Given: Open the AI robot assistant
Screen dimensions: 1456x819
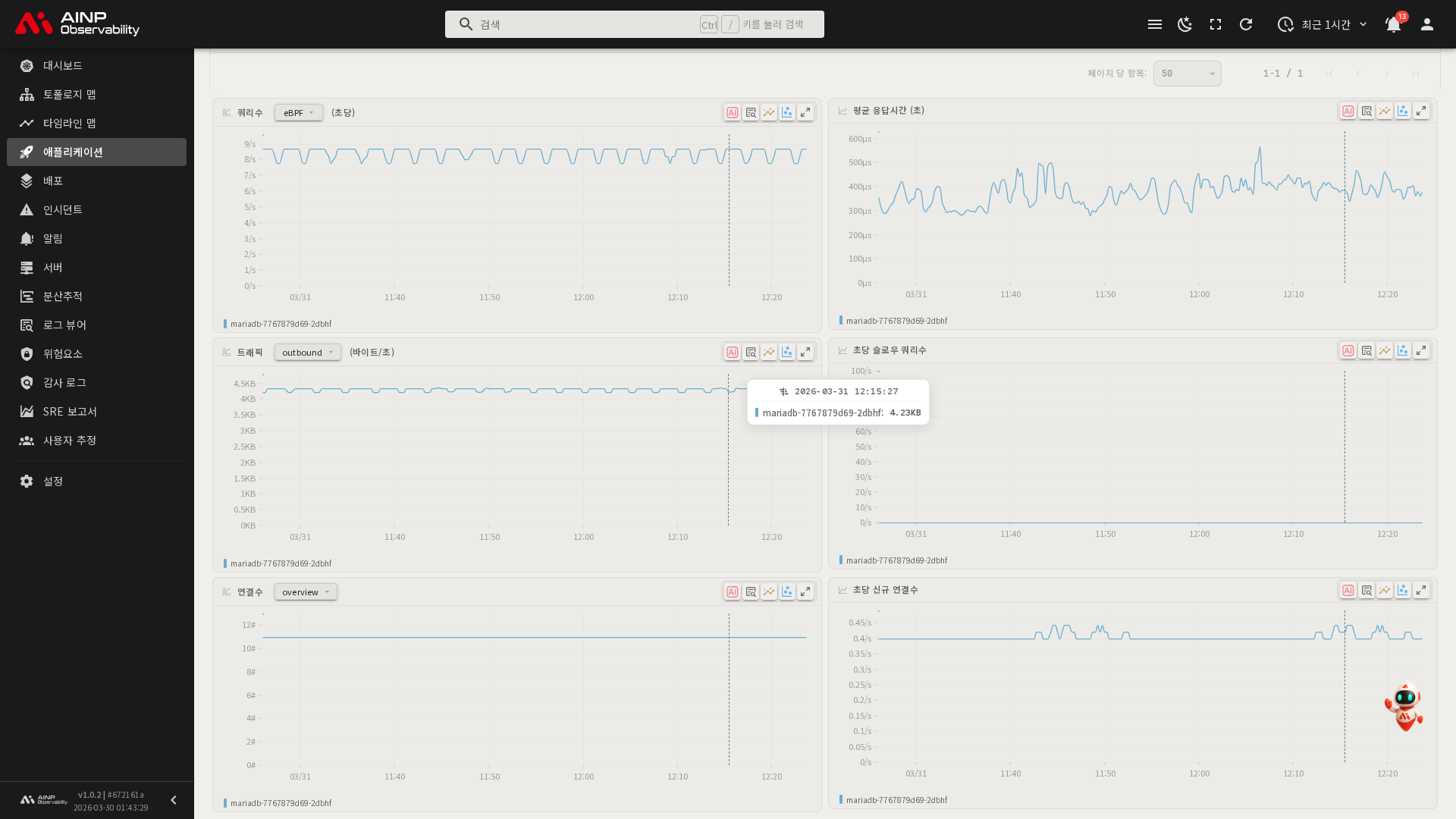Looking at the screenshot, I should pyautogui.click(x=1404, y=707).
